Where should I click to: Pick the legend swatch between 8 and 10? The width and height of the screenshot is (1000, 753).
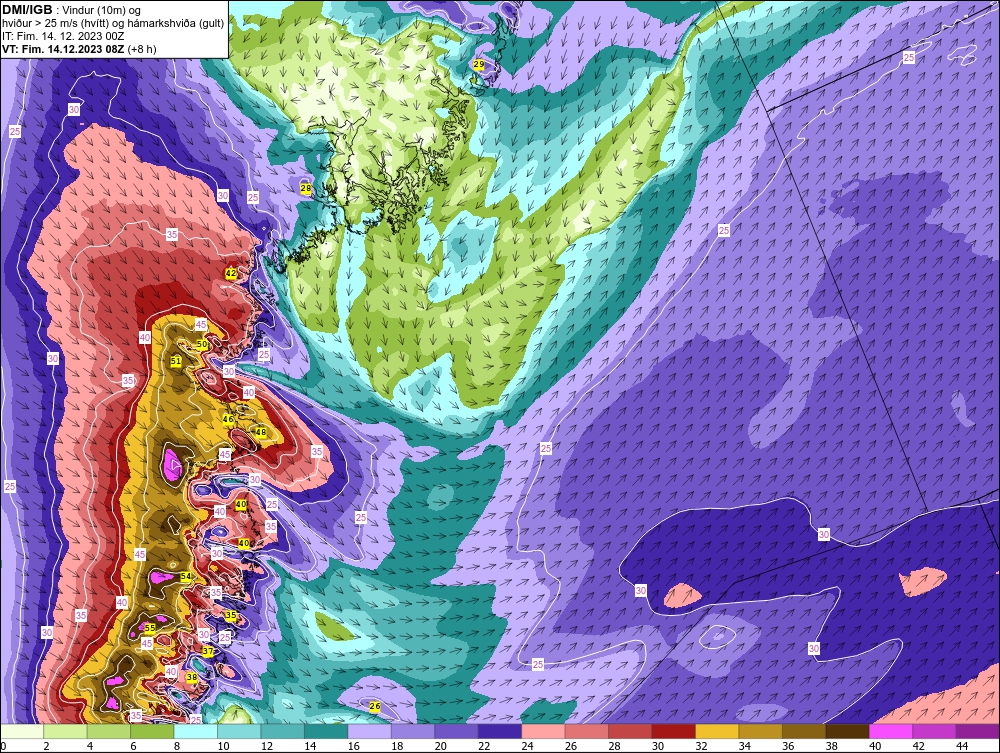(x=196, y=731)
